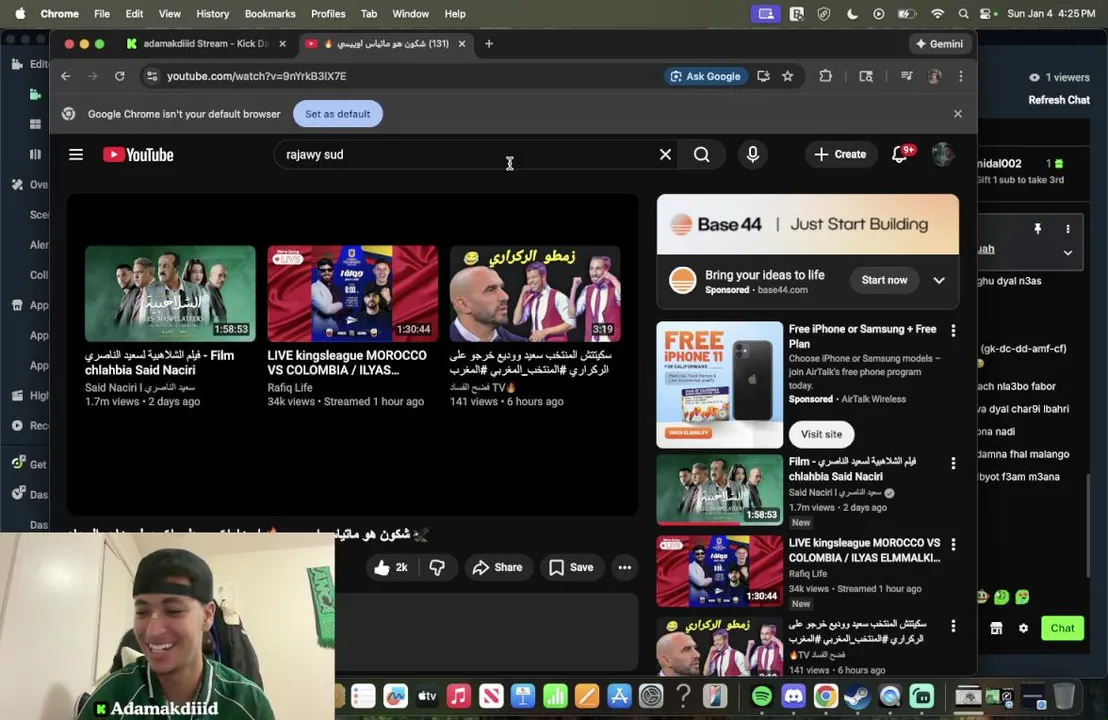The image size is (1108, 720).
Task: Reload the YouTube page
Action: (x=119, y=76)
